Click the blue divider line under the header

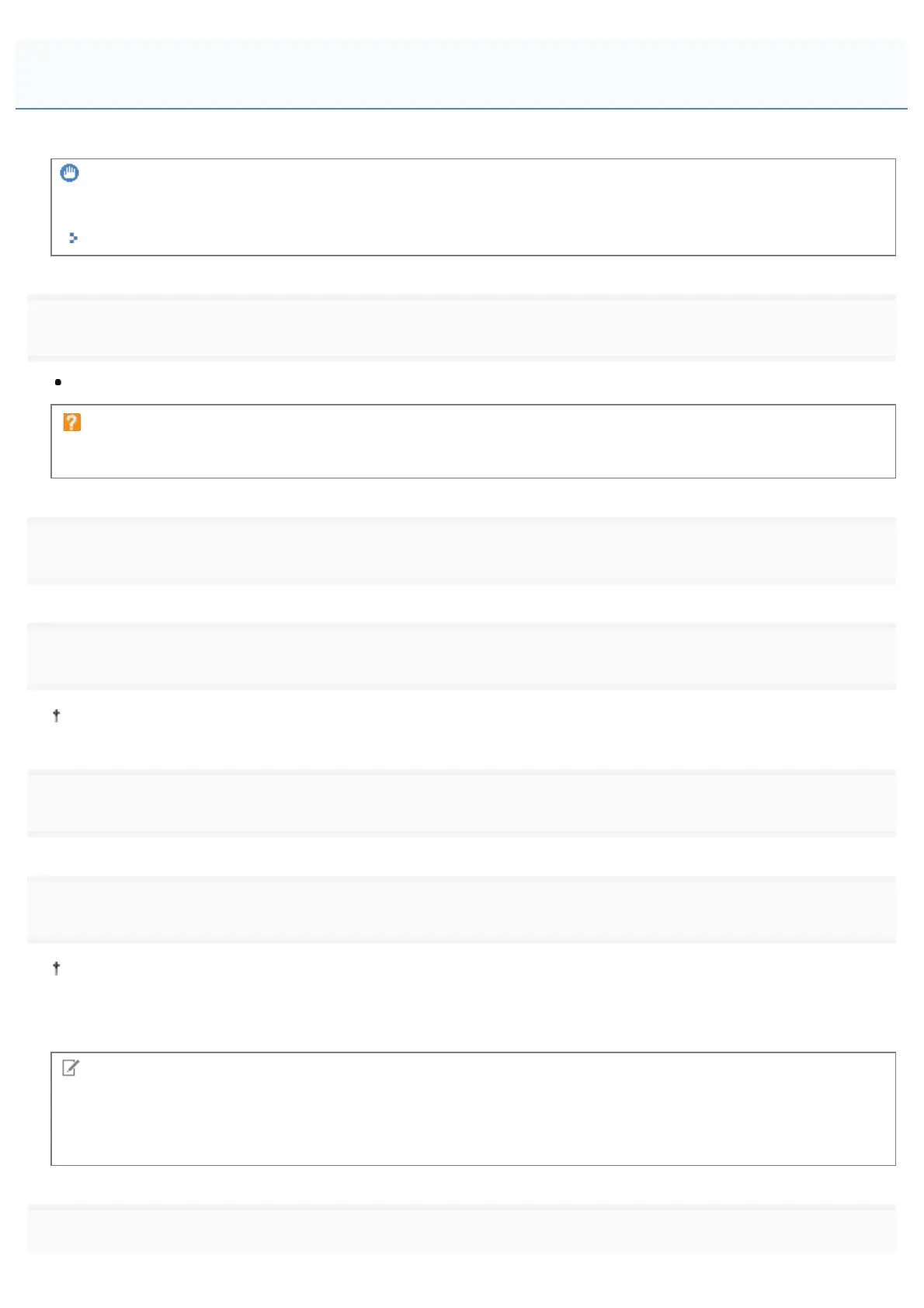tap(461, 109)
